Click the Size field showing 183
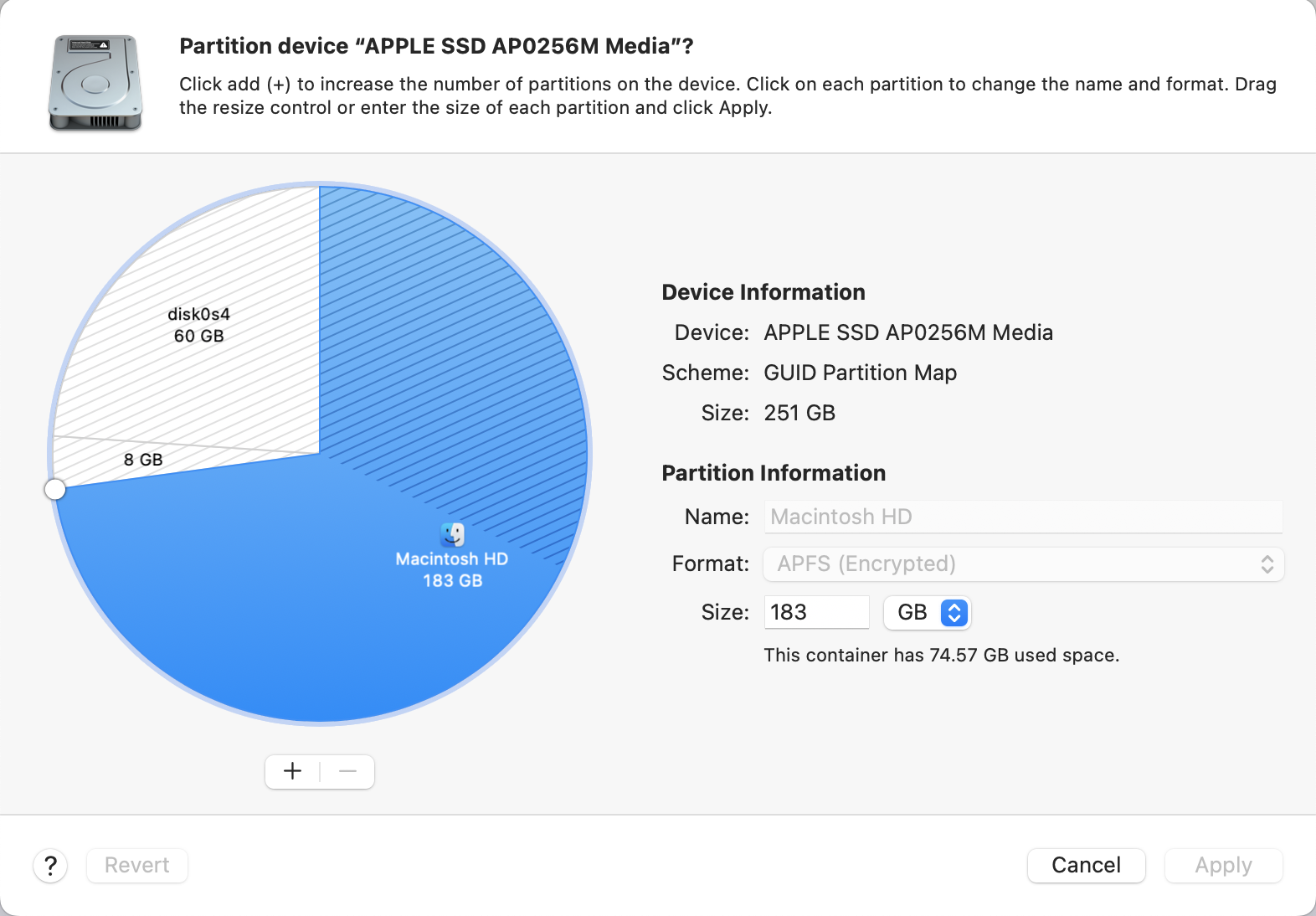 (816, 612)
